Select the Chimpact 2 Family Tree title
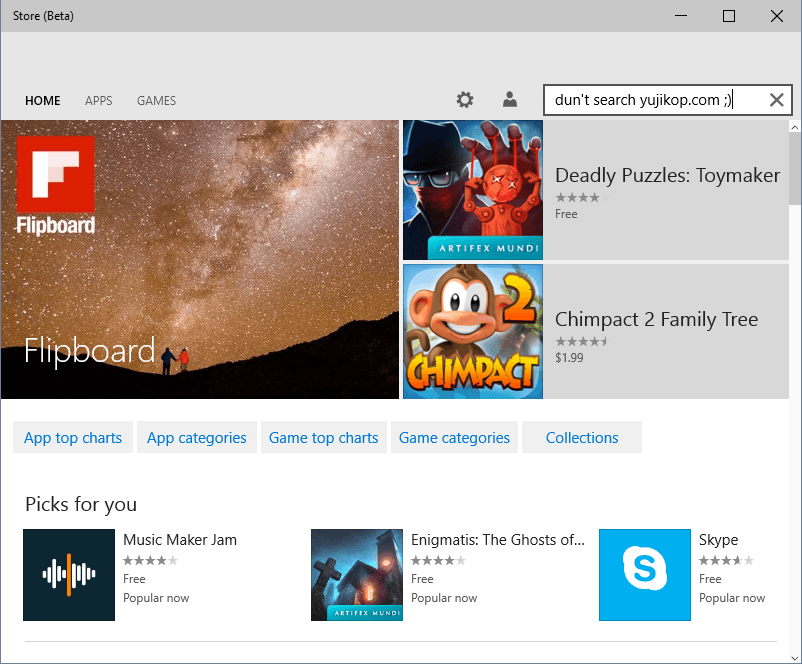Viewport: 802px width, 664px height. coord(656,320)
